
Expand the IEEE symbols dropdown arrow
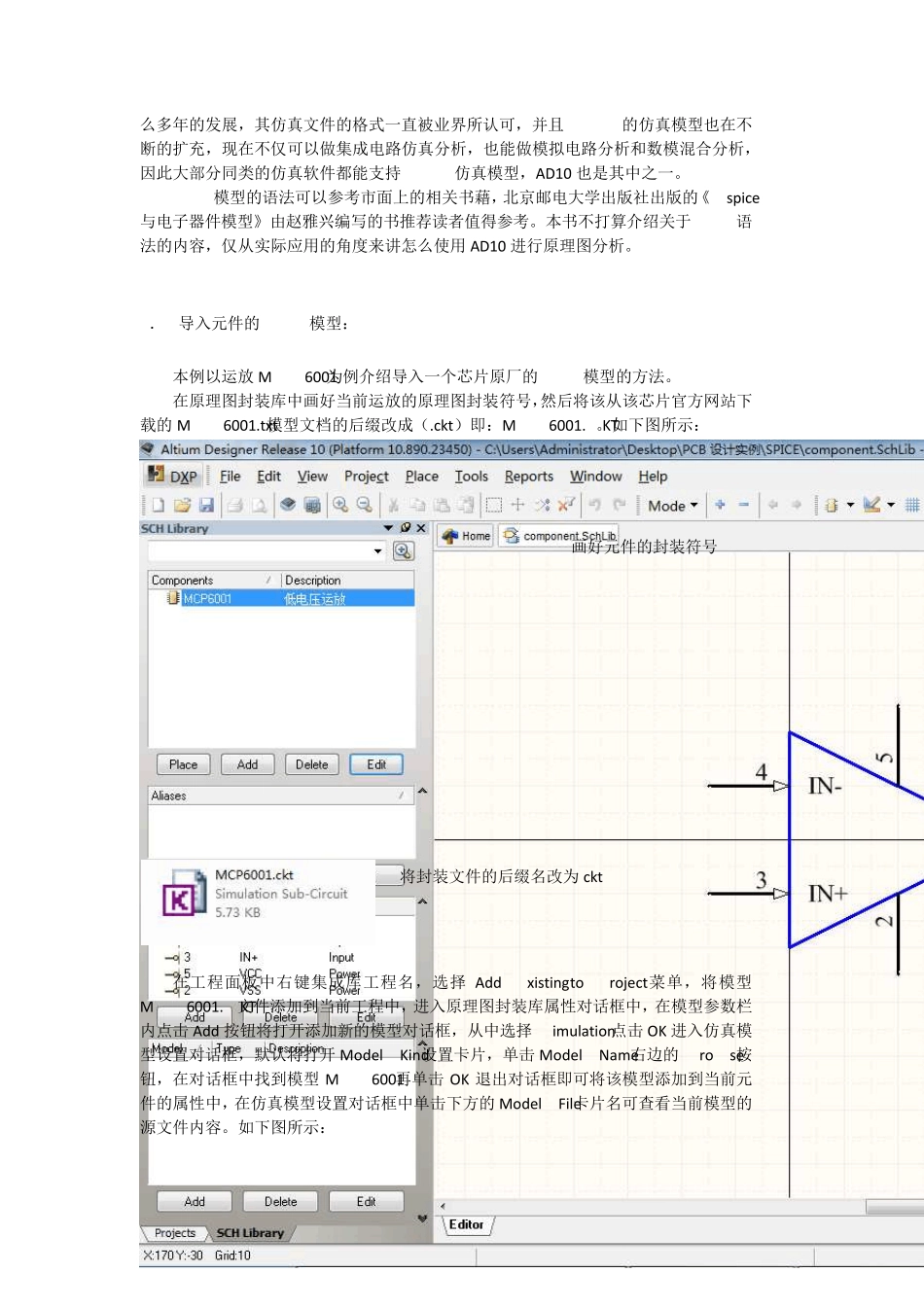pos(850,505)
